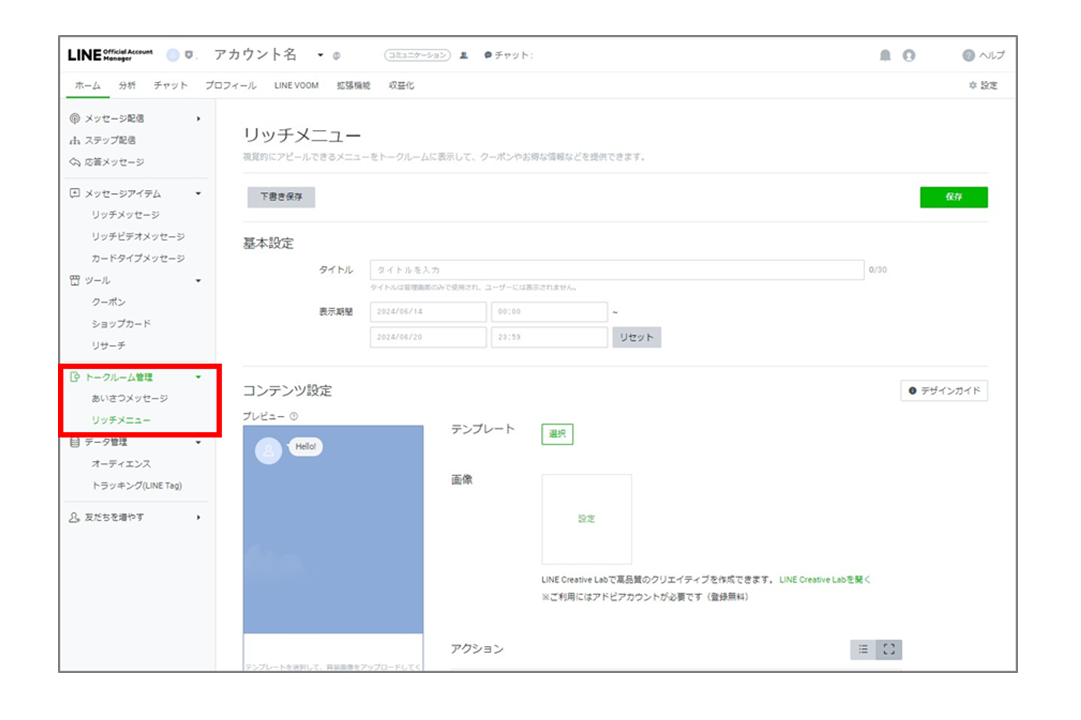The image size is (1081, 720).
Task: Open リッチメッセージ in sidebar
Action: pos(125,215)
